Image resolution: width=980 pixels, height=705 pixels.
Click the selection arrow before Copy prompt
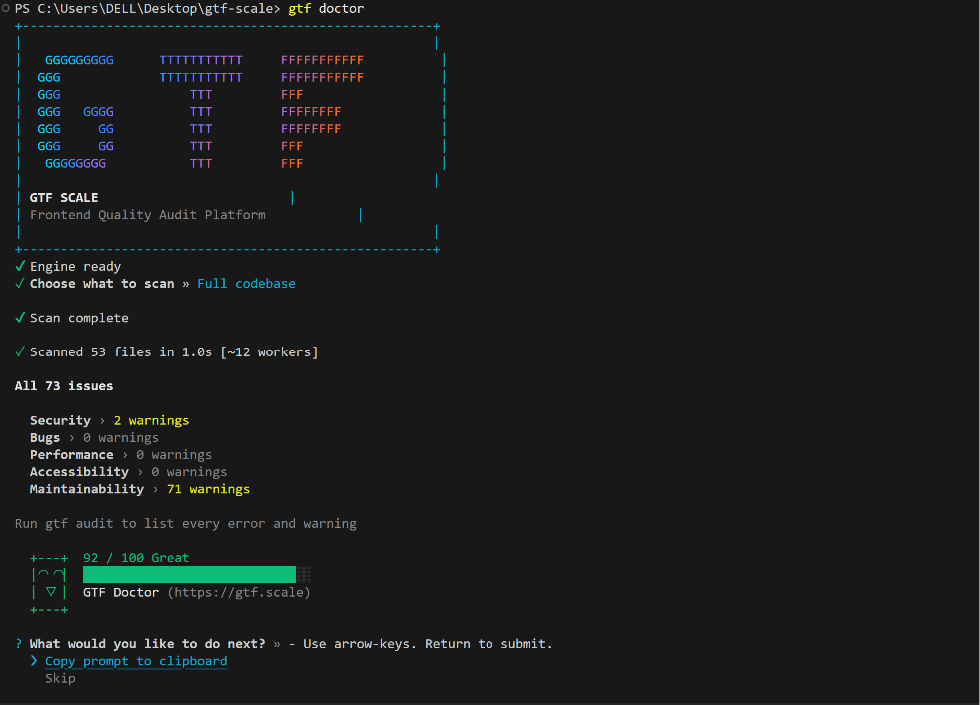pos(34,661)
